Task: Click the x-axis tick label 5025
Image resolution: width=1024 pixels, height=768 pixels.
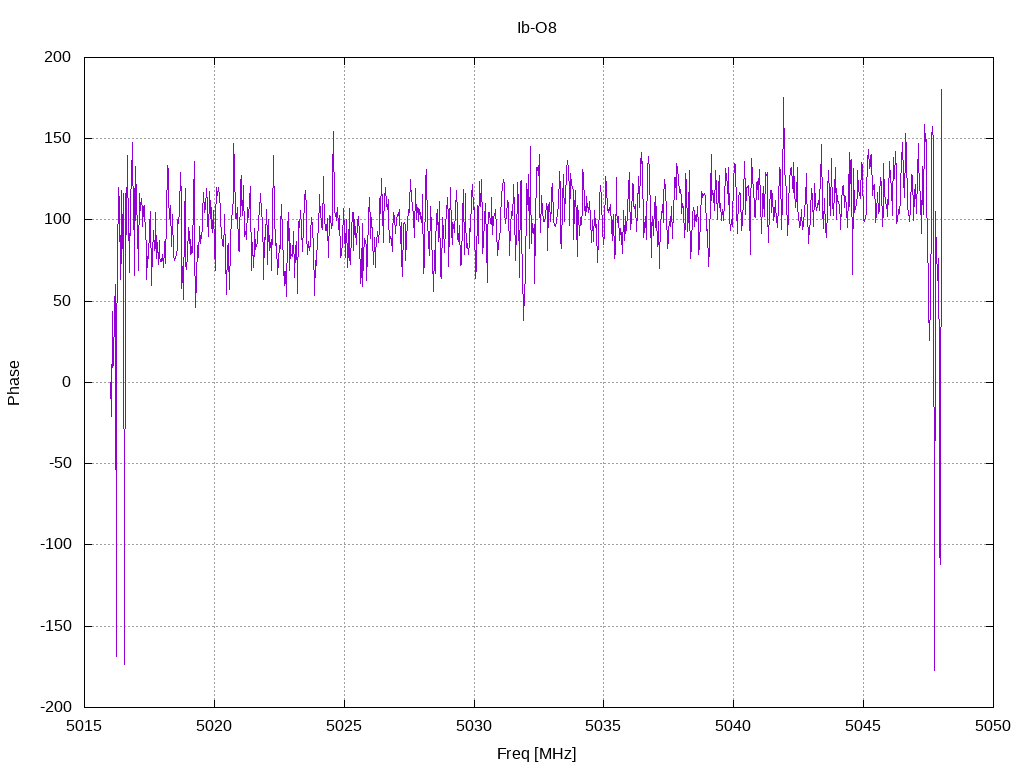Action: (x=344, y=726)
